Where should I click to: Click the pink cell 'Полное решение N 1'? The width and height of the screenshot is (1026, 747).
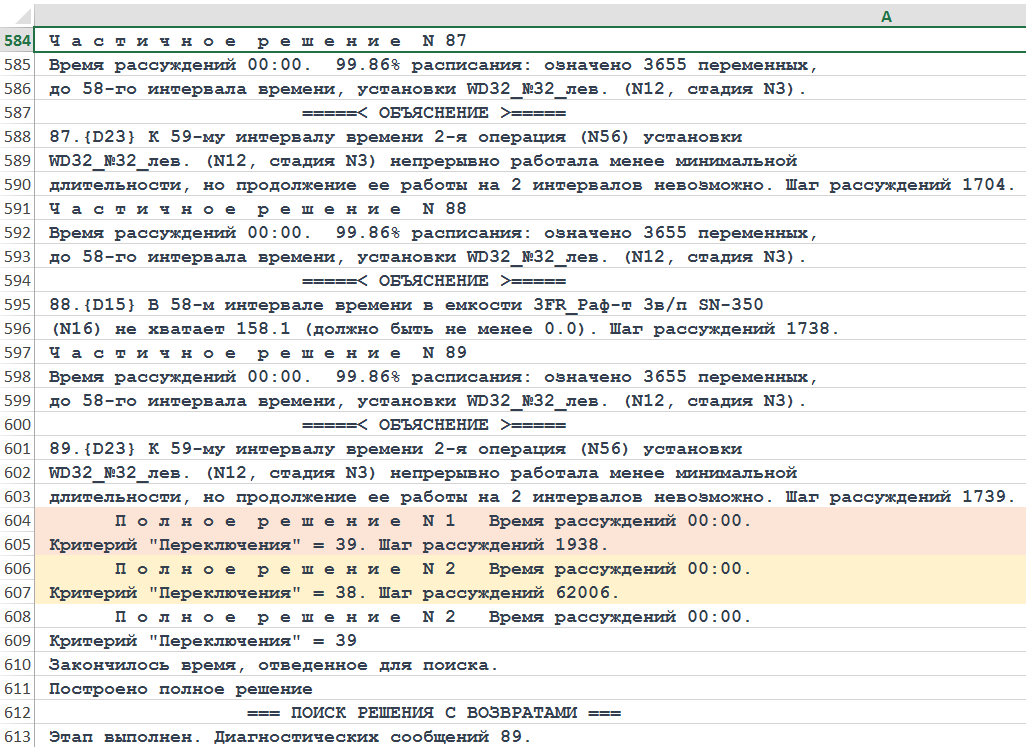point(432,521)
